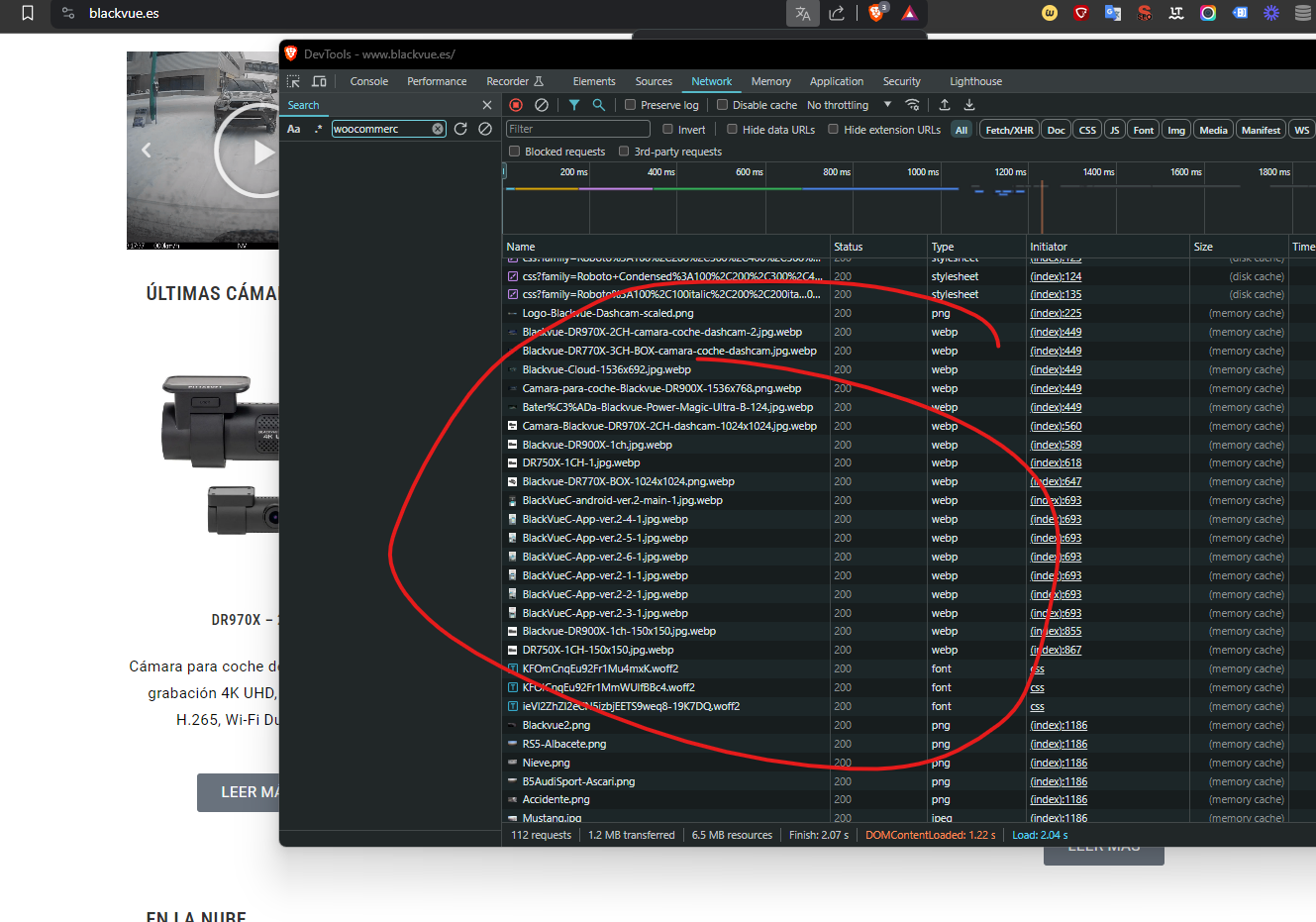Open network conditions Wi-Fi icon
1316x922 pixels.
(x=913, y=105)
